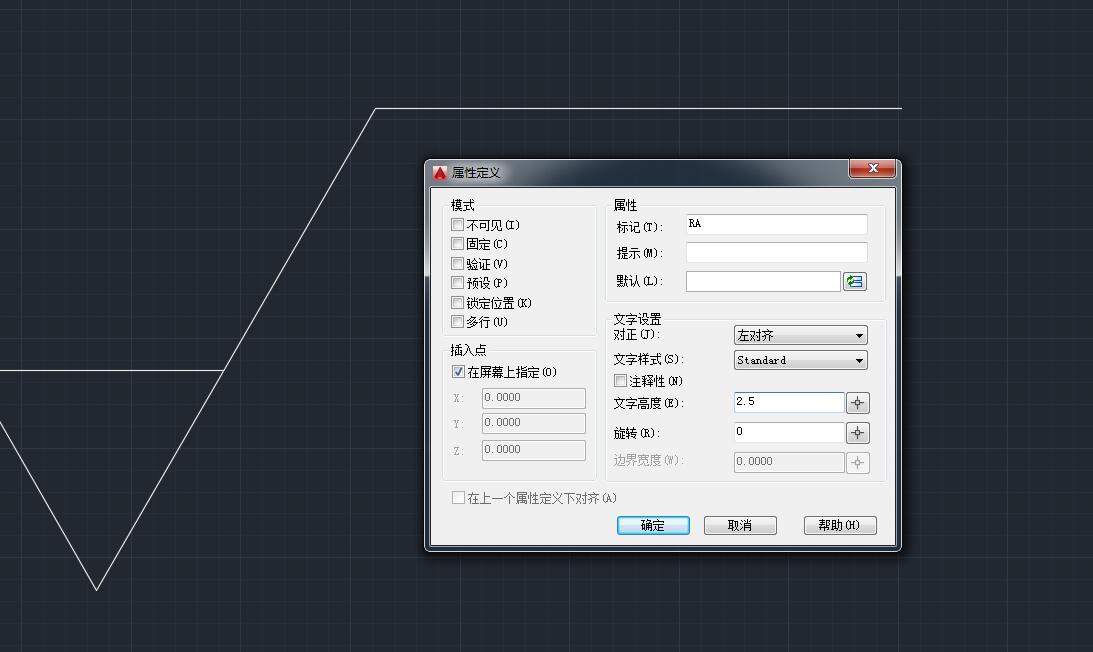Open the 文字样式 dropdown showing Standard
The height and width of the screenshot is (652, 1093).
point(858,359)
